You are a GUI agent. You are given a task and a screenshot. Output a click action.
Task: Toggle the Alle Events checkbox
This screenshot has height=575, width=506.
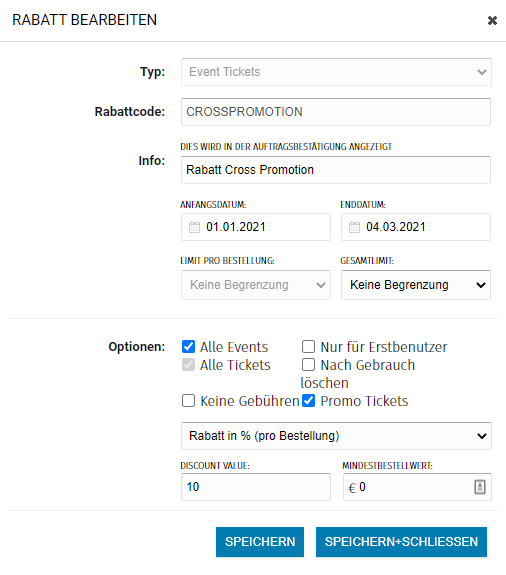tap(188, 347)
